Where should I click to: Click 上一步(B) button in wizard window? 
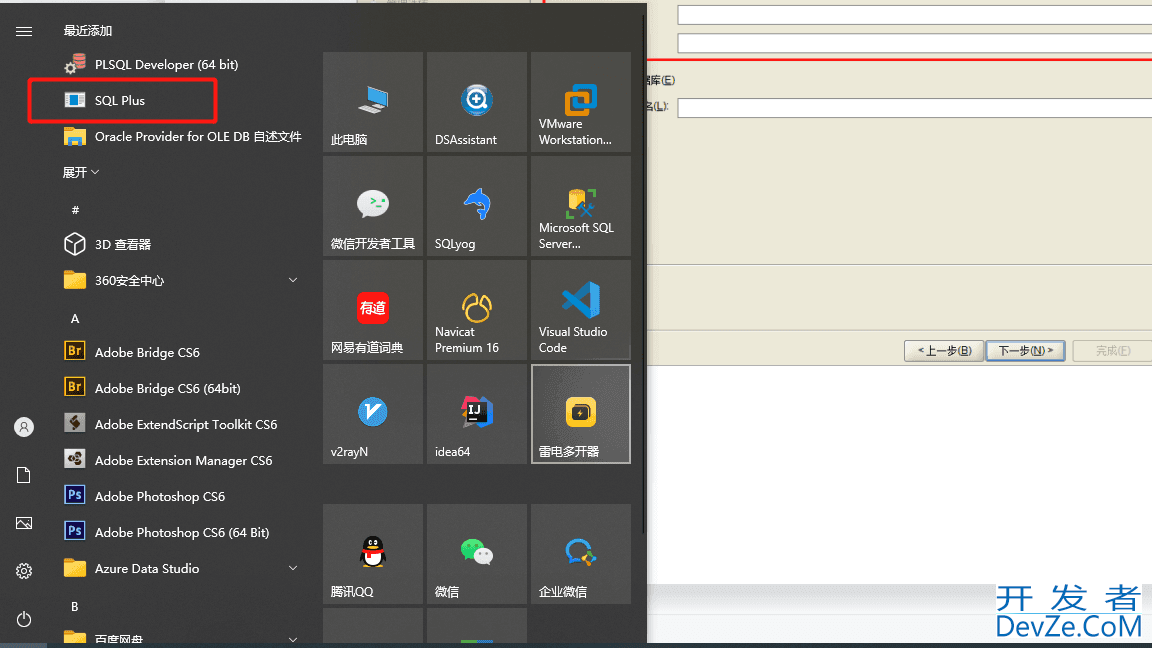click(944, 350)
